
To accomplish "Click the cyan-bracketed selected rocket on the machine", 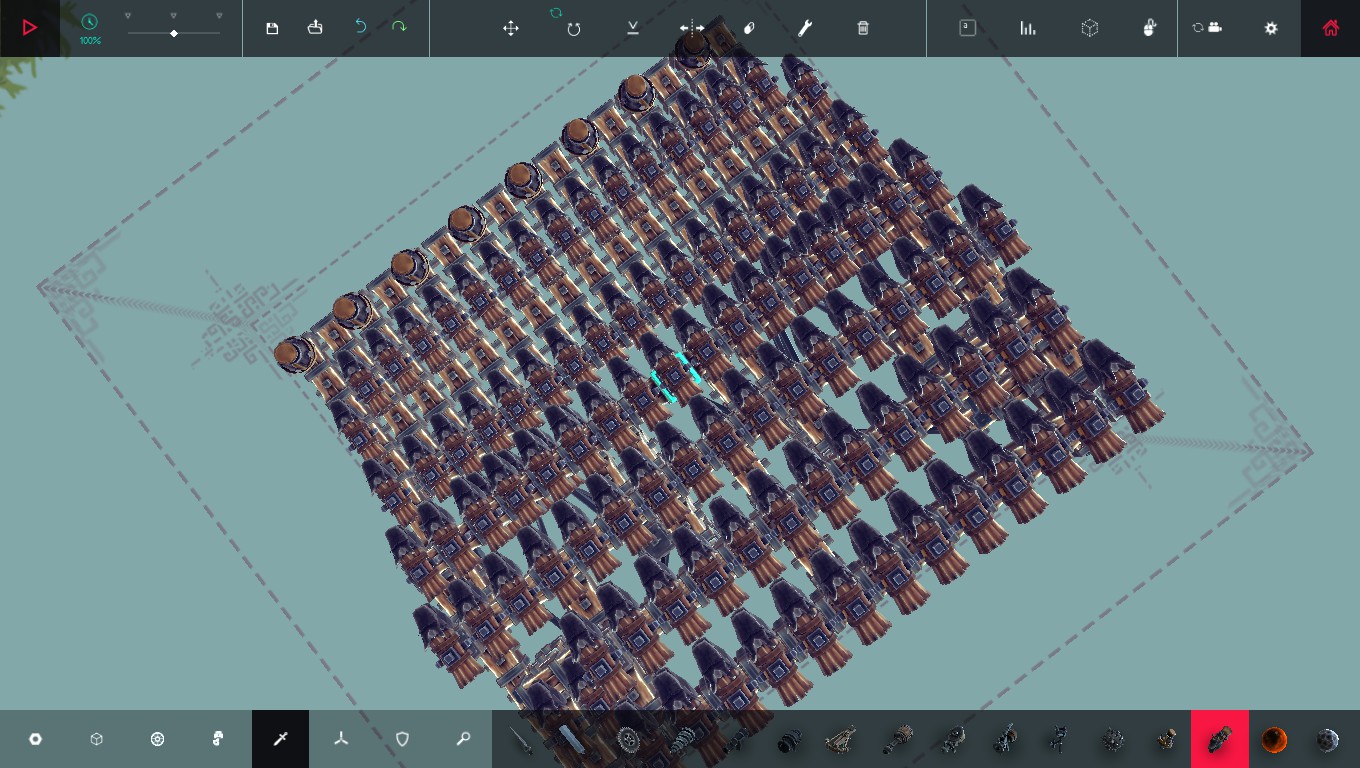I will pyautogui.click(x=675, y=376).
